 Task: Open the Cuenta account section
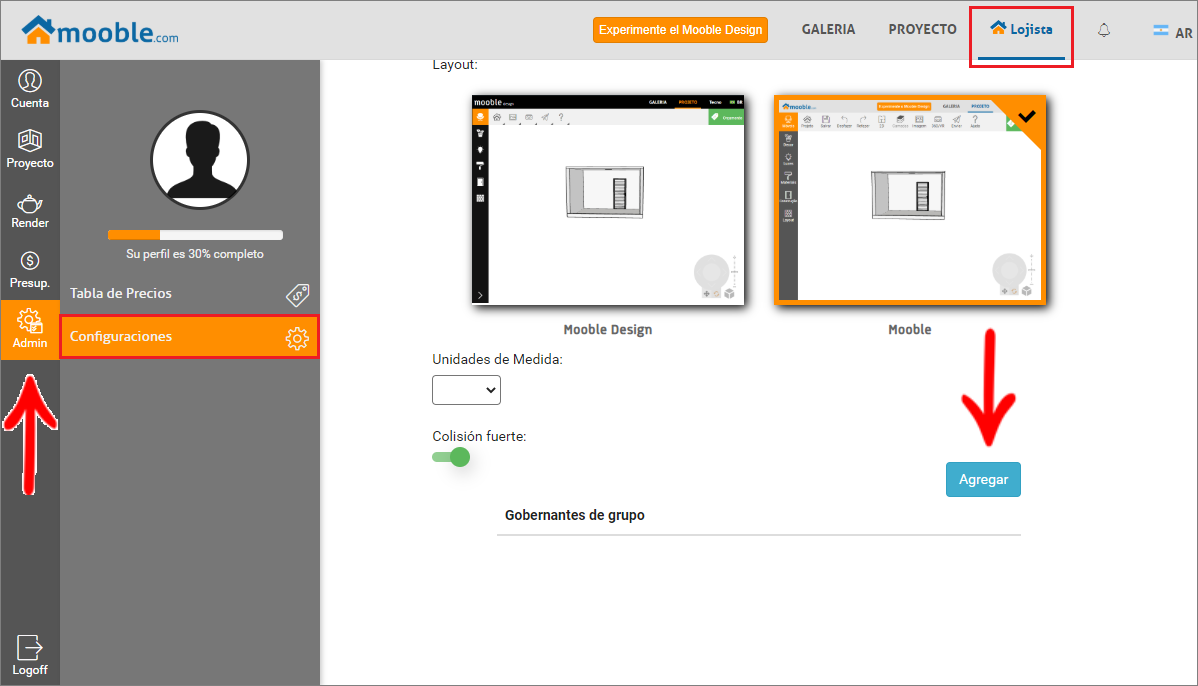pyautogui.click(x=30, y=89)
